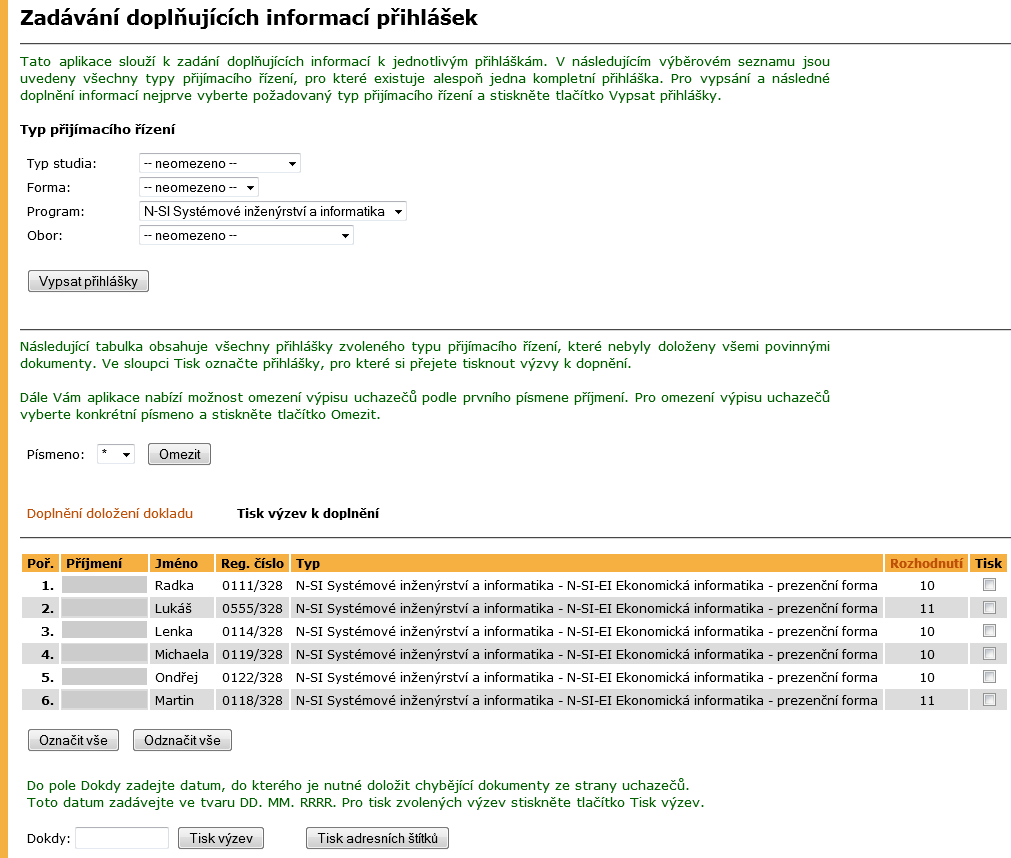This screenshot has height=858, width=1011.
Task: Click the name Lenka in table
Action: (x=173, y=631)
